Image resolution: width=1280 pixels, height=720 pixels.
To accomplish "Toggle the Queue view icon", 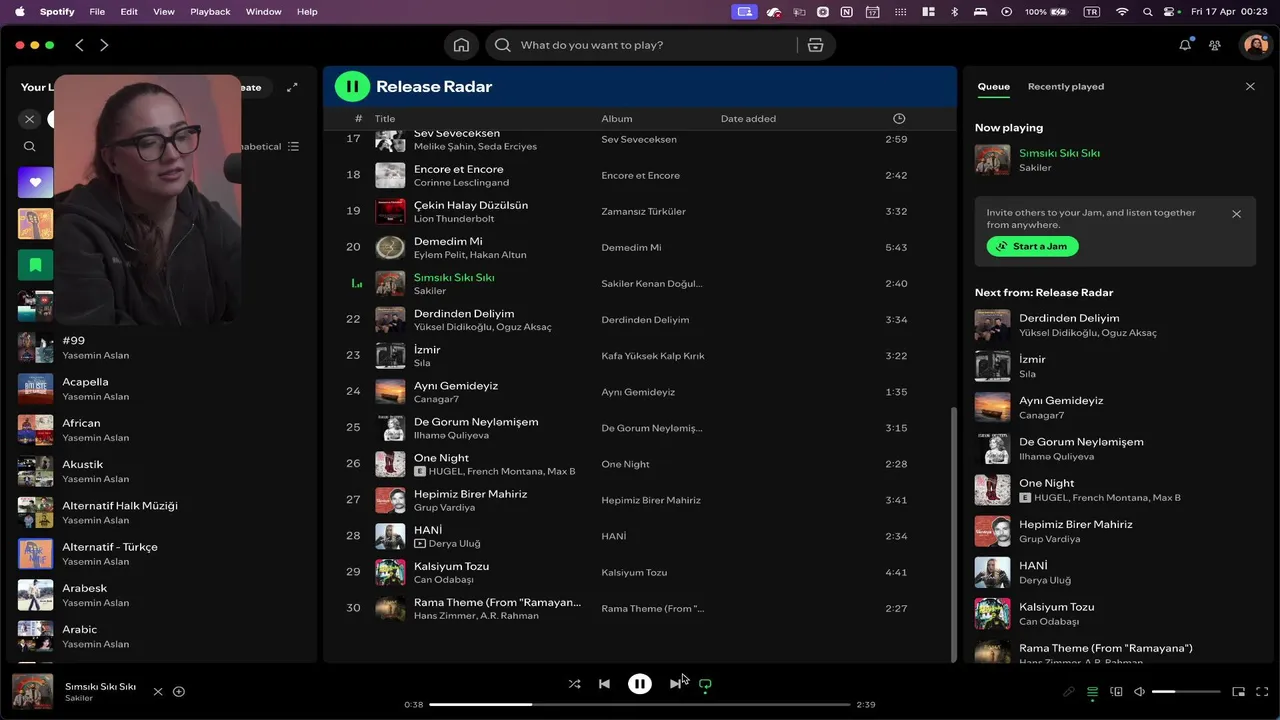I will click(1092, 691).
